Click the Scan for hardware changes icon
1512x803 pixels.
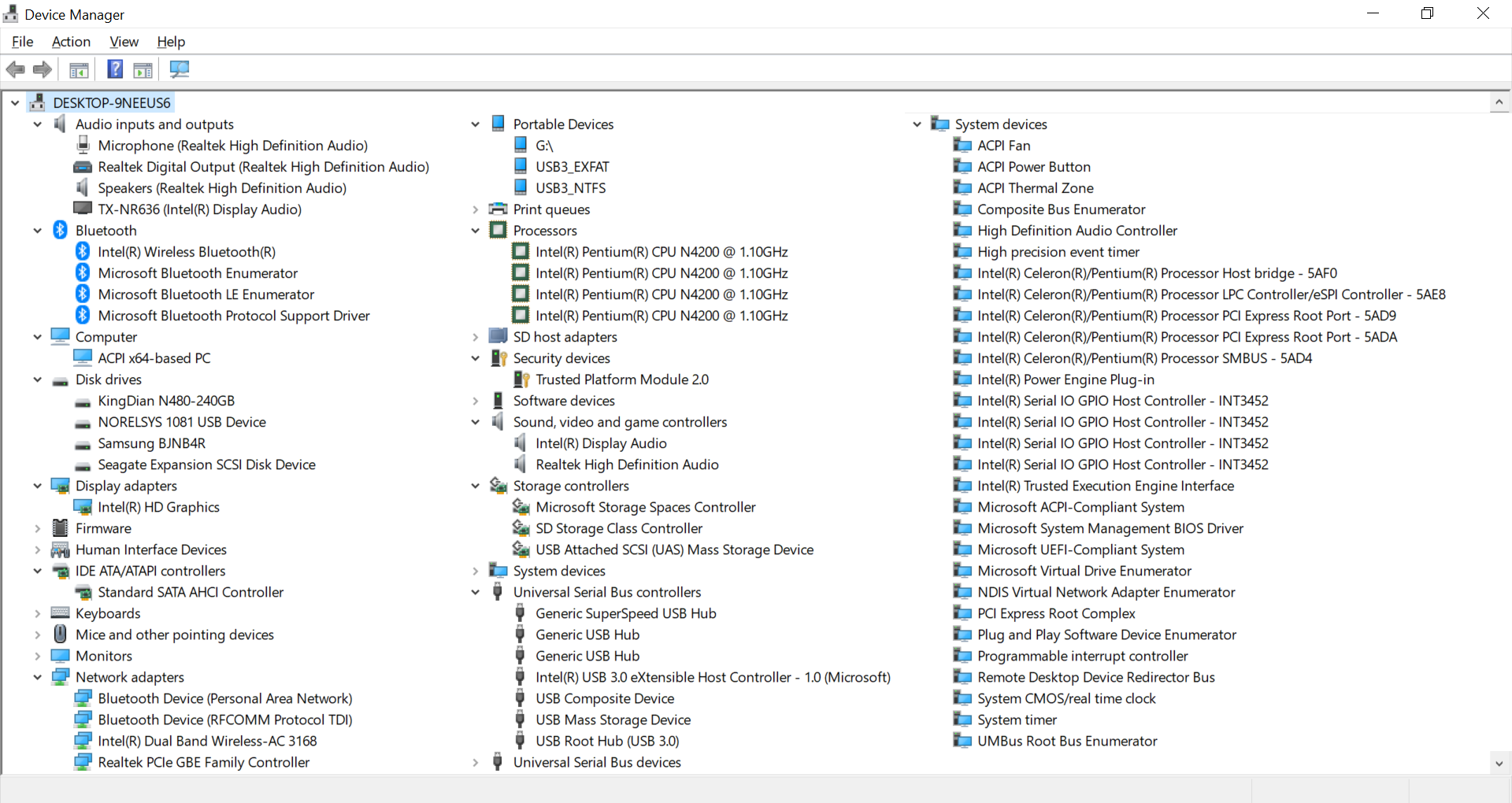[x=180, y=69]
